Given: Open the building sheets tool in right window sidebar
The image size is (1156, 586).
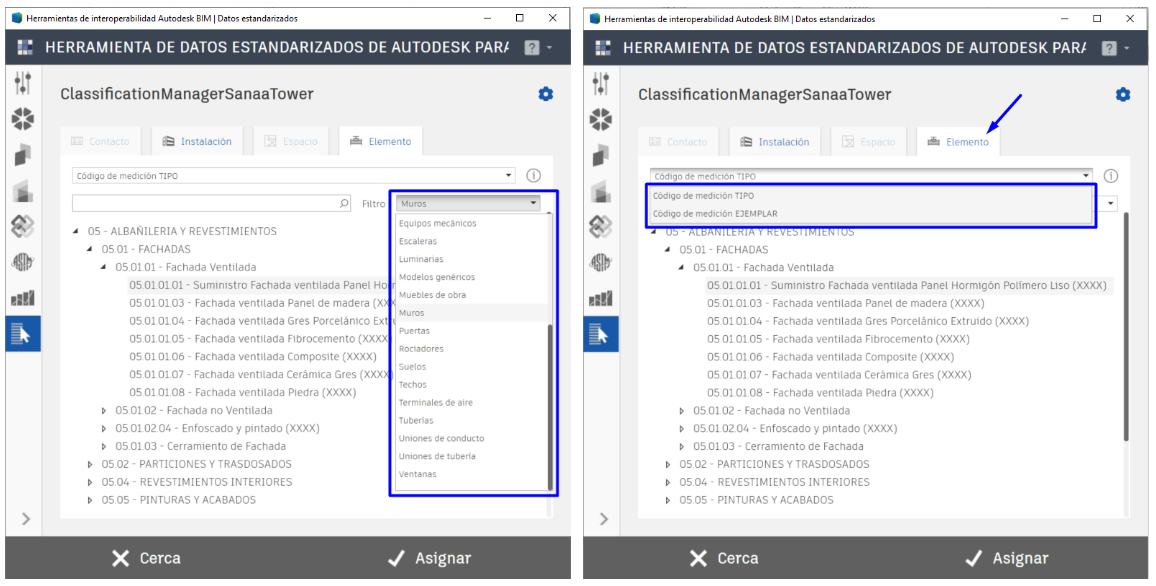Looking at the screenshot, I should (601, 155).
